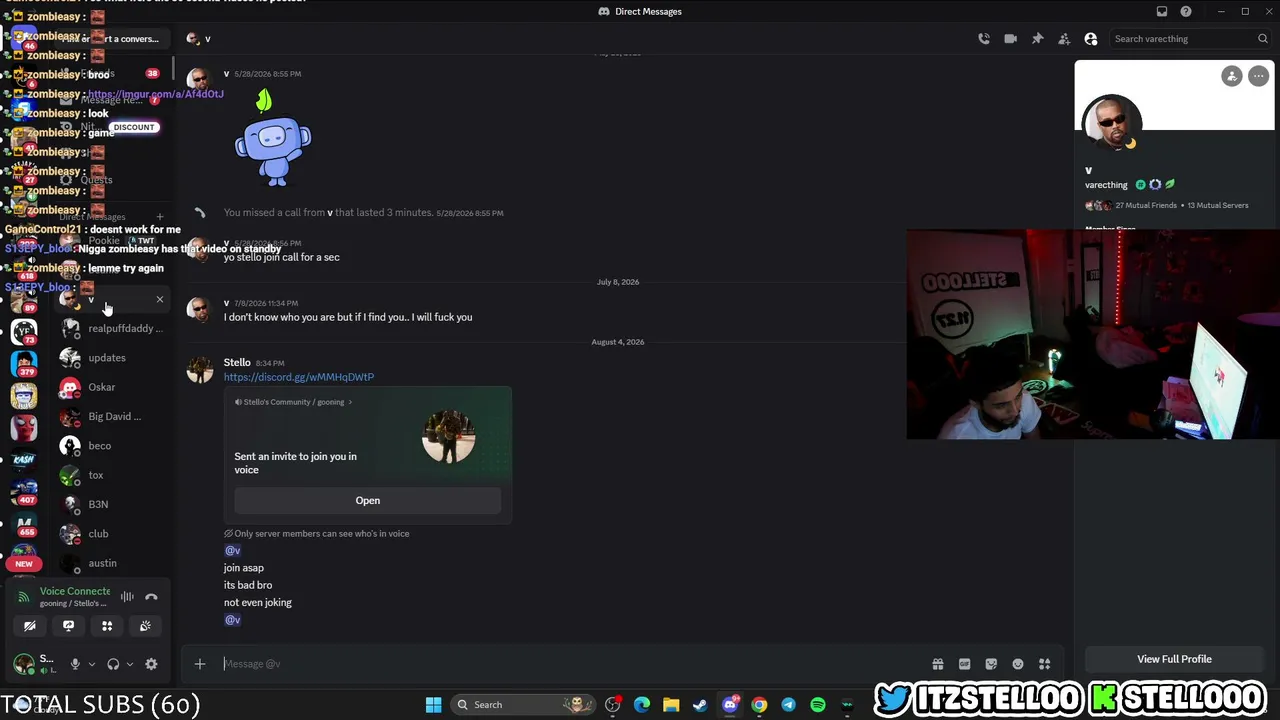The image size is (1280, 720).
Task: Open the profile more options menu
Action: tap(1258, 76)
